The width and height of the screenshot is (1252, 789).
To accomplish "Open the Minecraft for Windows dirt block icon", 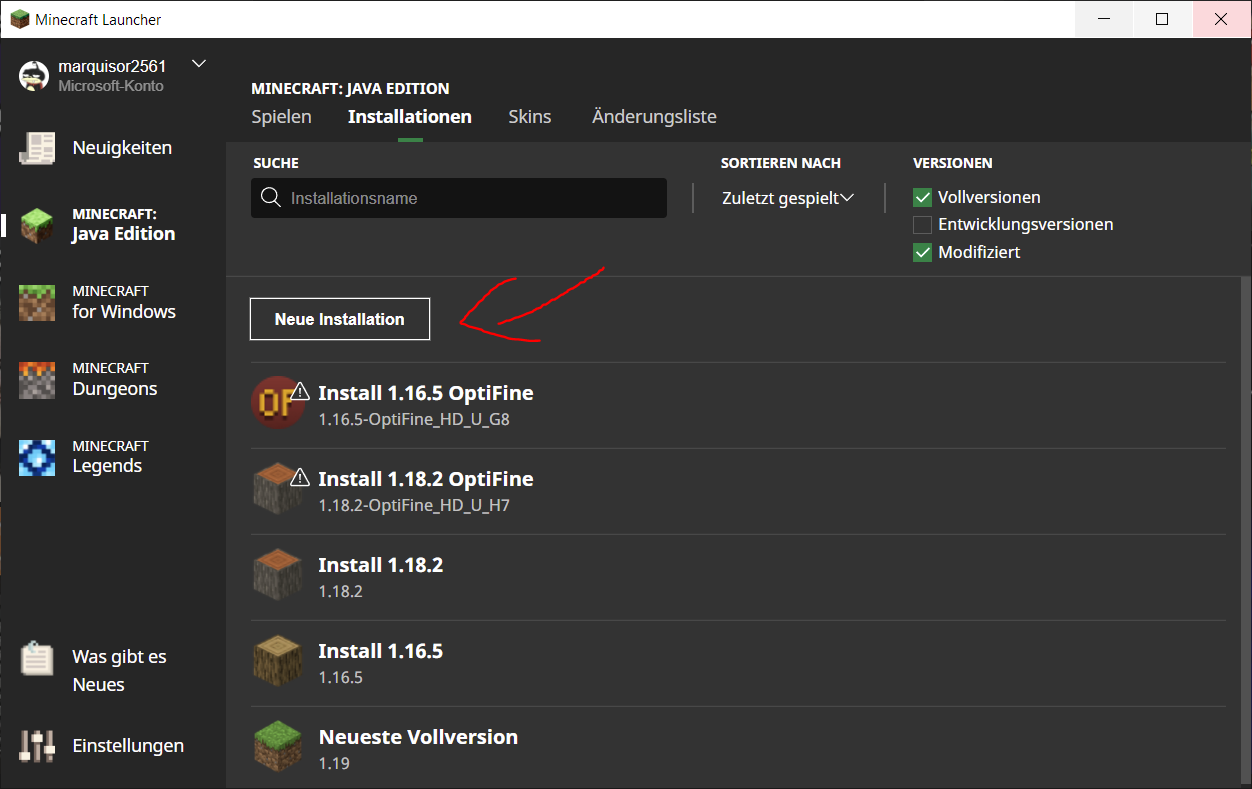I will tap(38, 302).
